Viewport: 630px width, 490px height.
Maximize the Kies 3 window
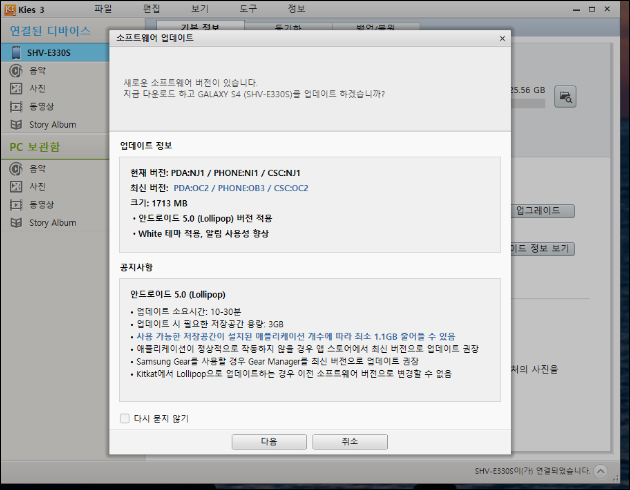[x=592, y=9]
